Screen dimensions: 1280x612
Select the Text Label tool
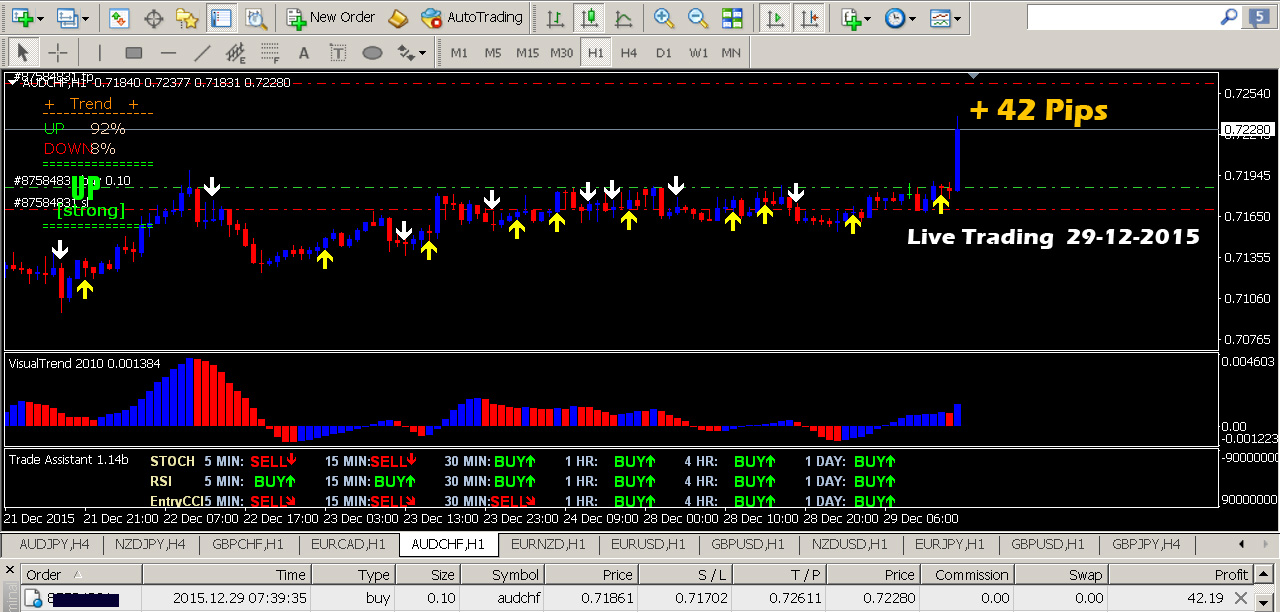point(338,52)
